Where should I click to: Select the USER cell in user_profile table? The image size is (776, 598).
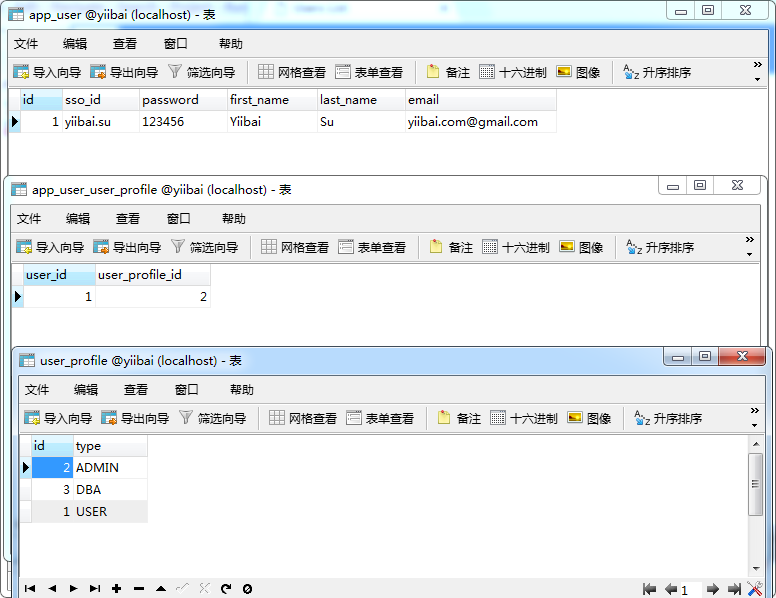click(110, 511)
